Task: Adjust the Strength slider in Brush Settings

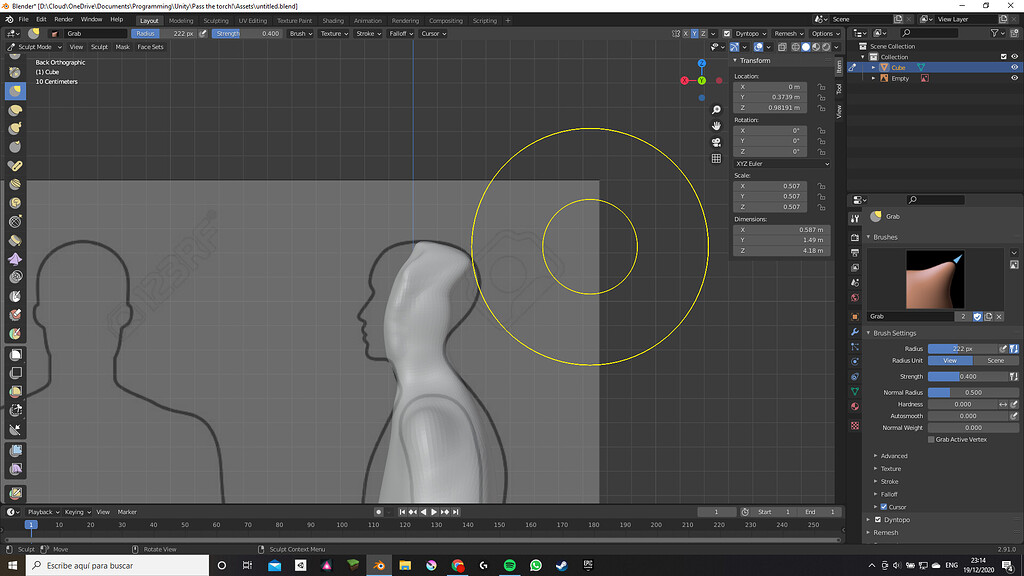Action: tap(968, 376)
